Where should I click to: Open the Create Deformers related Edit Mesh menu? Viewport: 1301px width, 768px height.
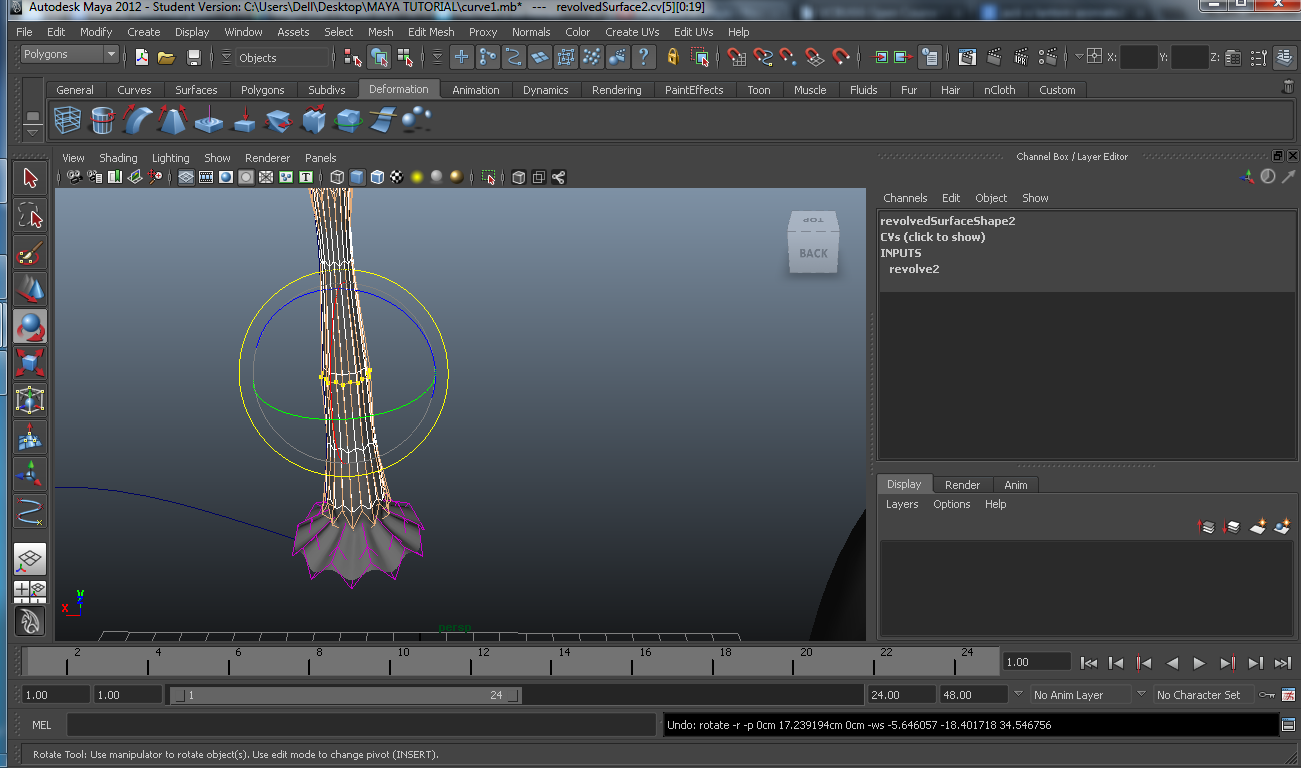coord(431,32)
